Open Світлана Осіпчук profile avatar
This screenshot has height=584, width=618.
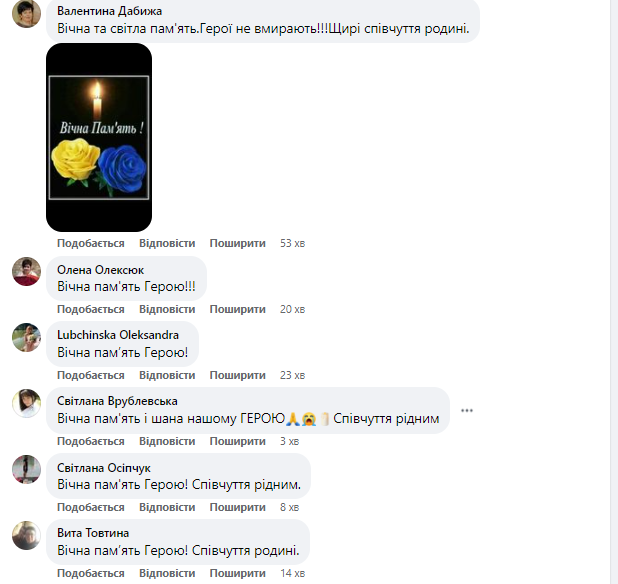click(26, 469)
